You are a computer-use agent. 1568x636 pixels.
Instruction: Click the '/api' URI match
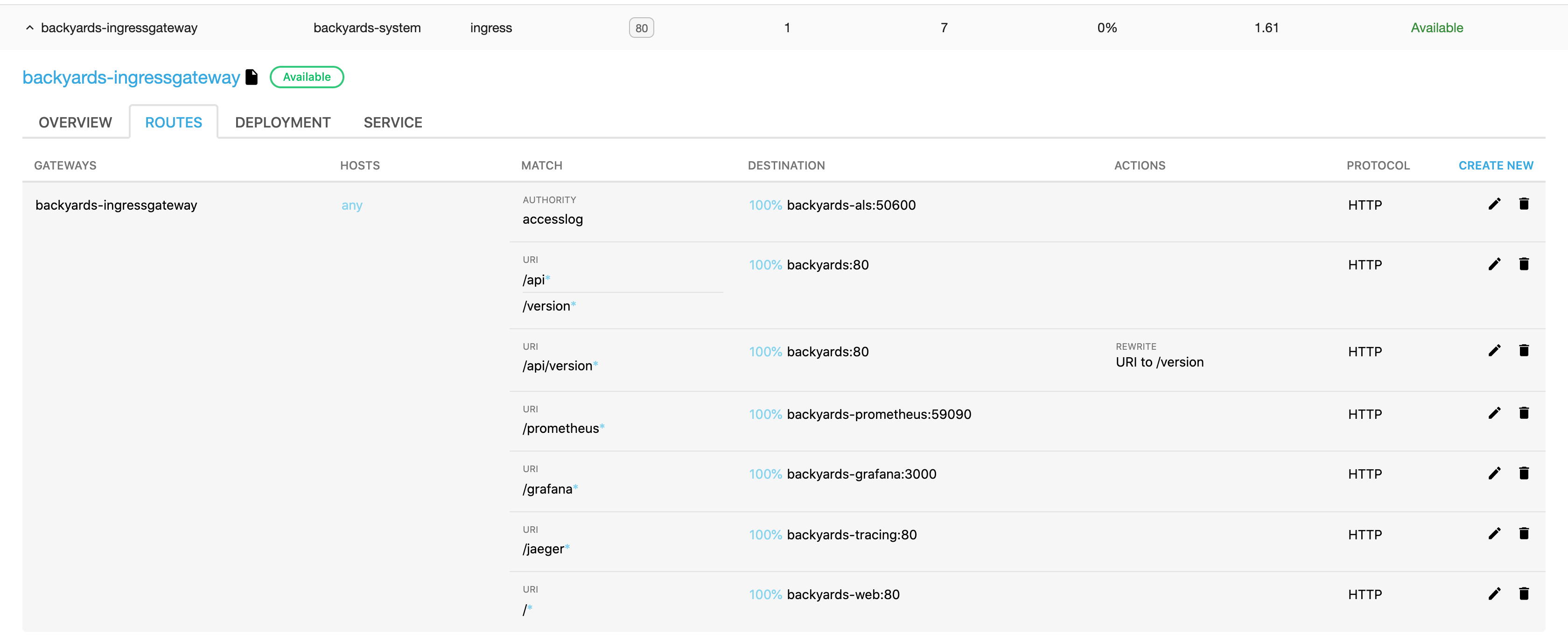[x=536, y=280]
